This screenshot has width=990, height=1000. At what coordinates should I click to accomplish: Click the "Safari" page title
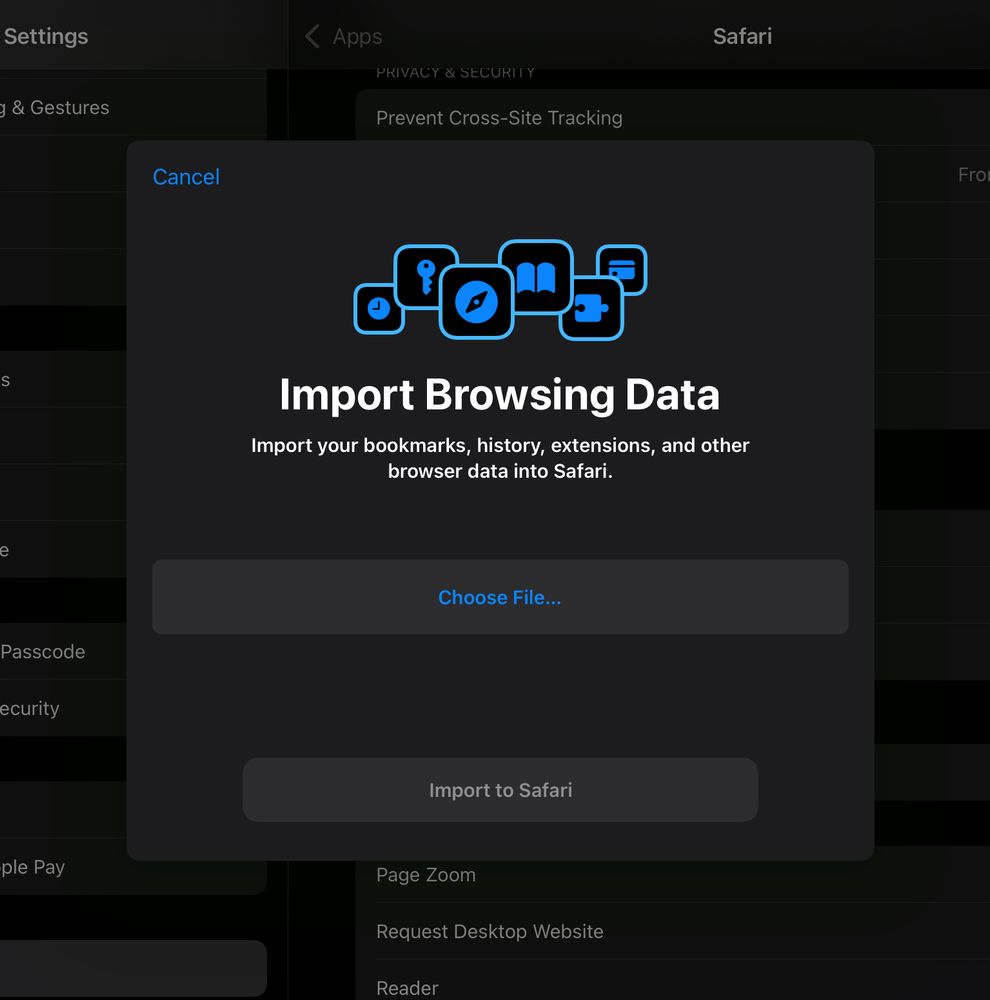[x=742, y=36]
